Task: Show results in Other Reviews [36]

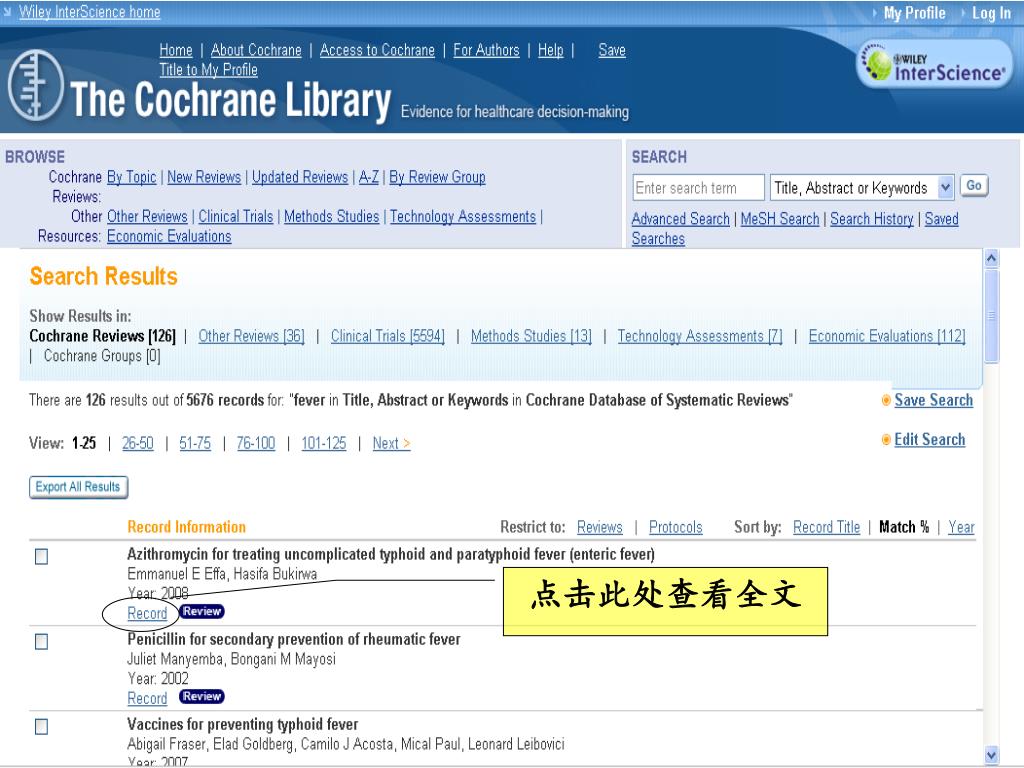Action: (x=251, y=336)
